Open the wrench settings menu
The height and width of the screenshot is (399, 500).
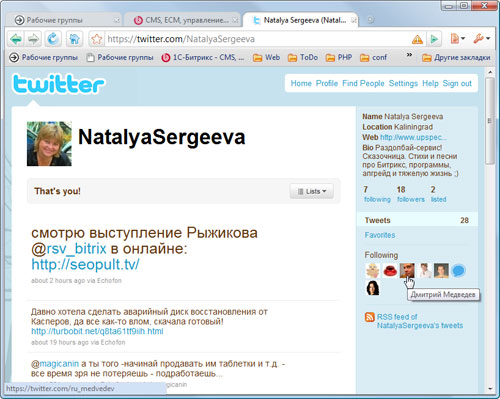coord(481,39)
